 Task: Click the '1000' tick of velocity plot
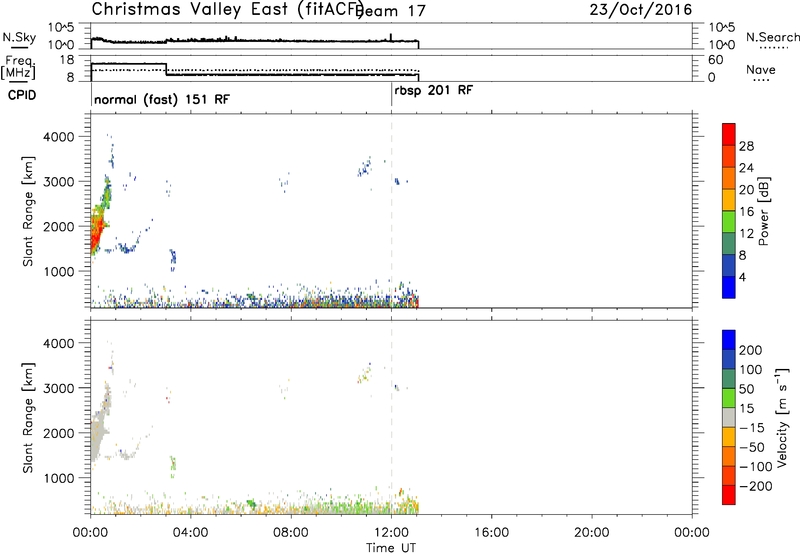(58, 478)
